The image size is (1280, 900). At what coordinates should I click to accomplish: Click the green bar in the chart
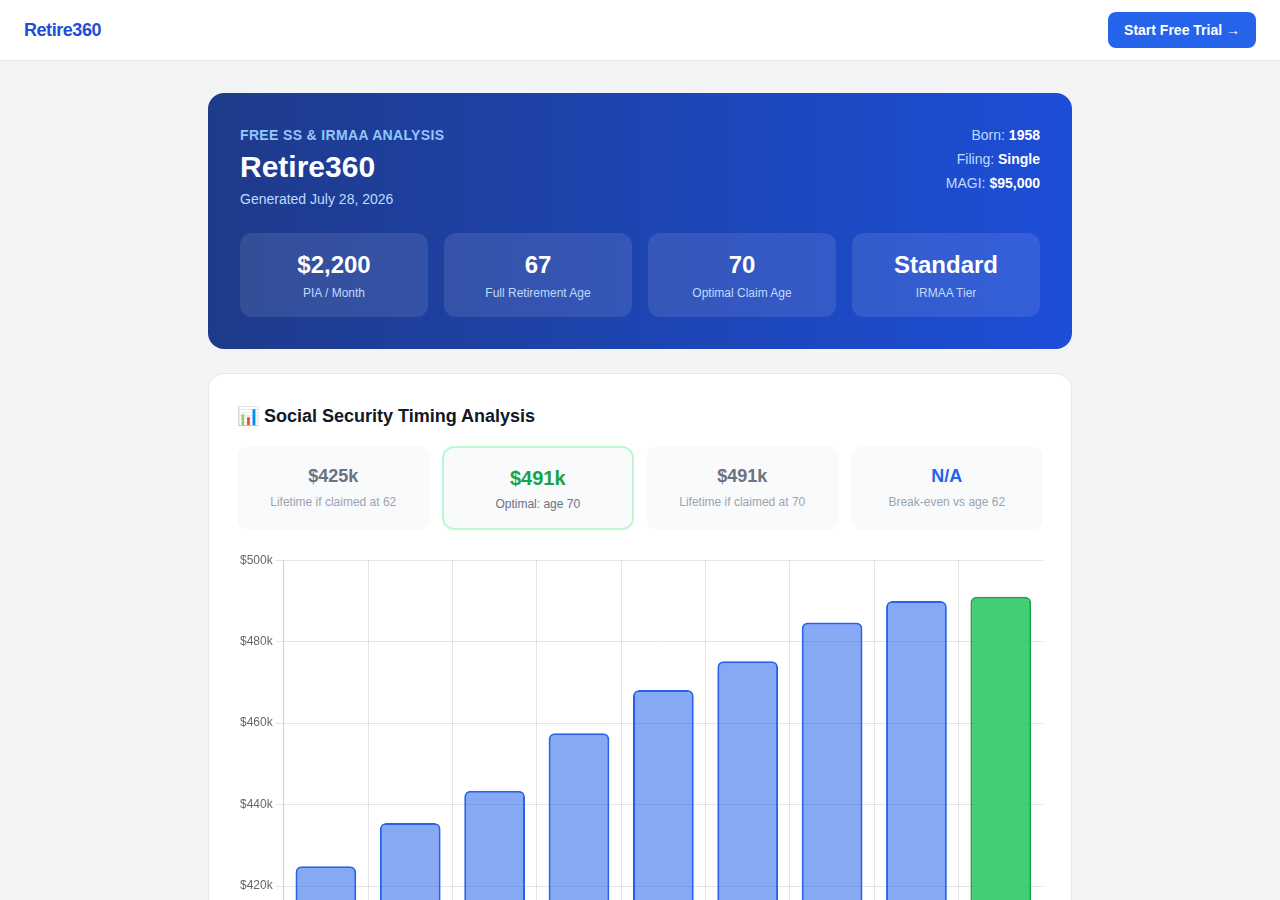(1000, 748)
